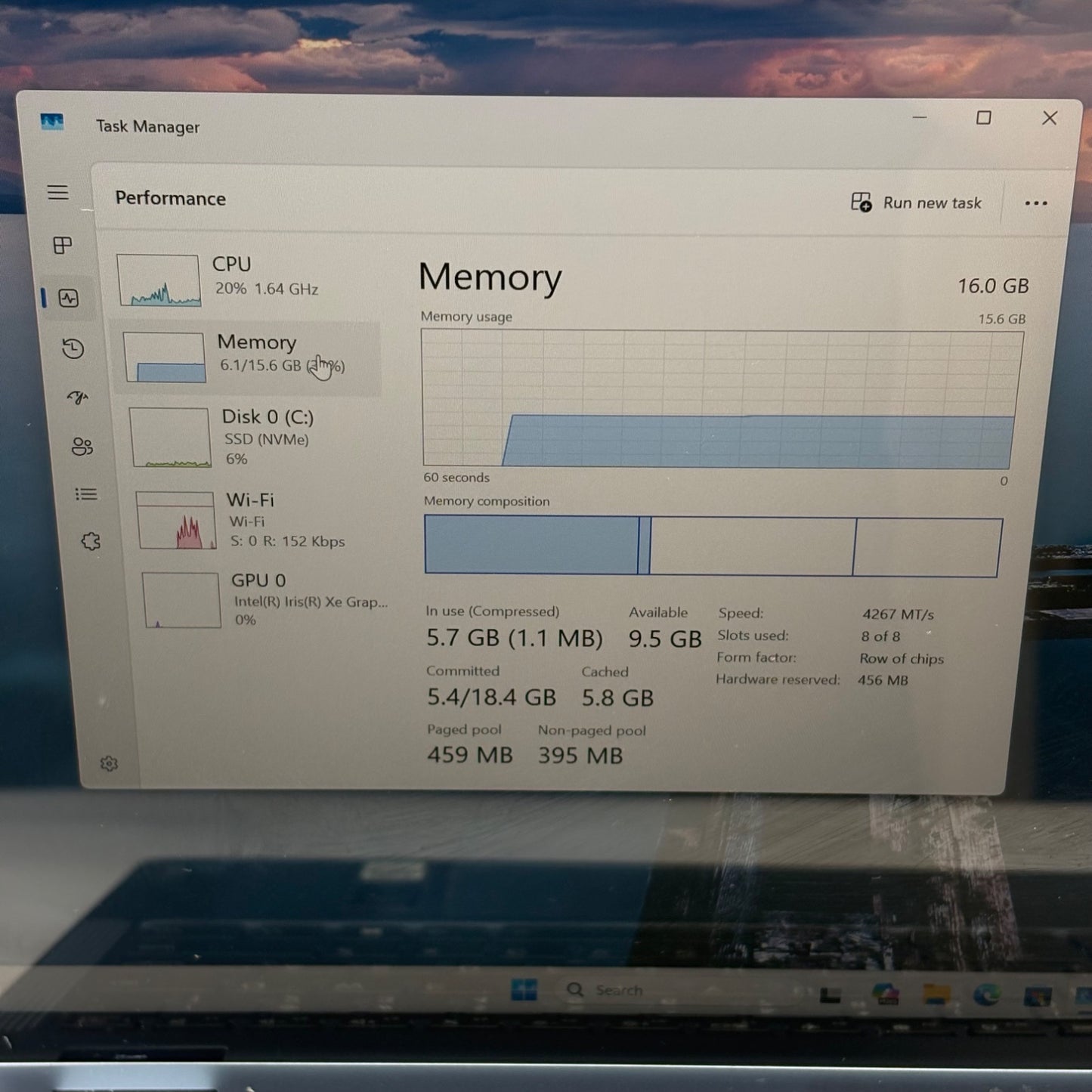Open Task Manager settings gear
Screen dimensions: 1092x1092
point(109,764)
